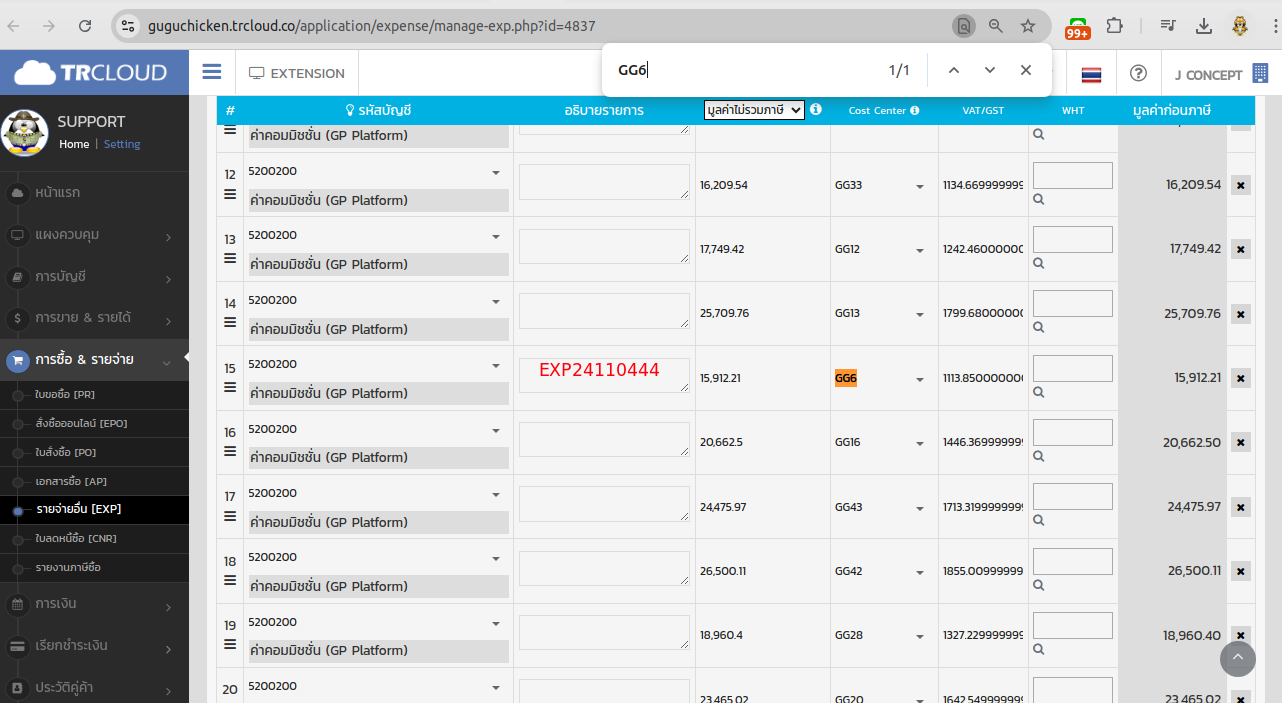The image size is (1282, 703).
Task: Click the browser address bar URL
Action: pos(371,26)
